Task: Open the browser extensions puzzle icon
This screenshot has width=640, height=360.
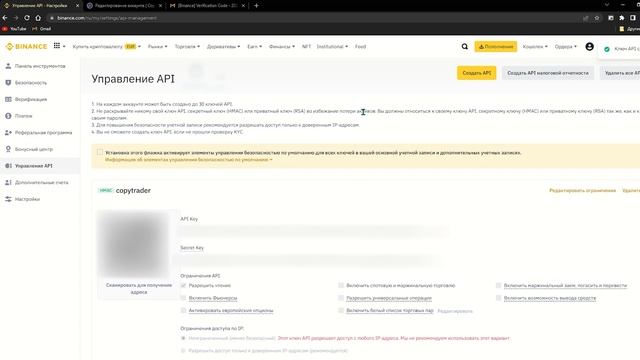Action: pyautogui.click(x=622, y=18)
